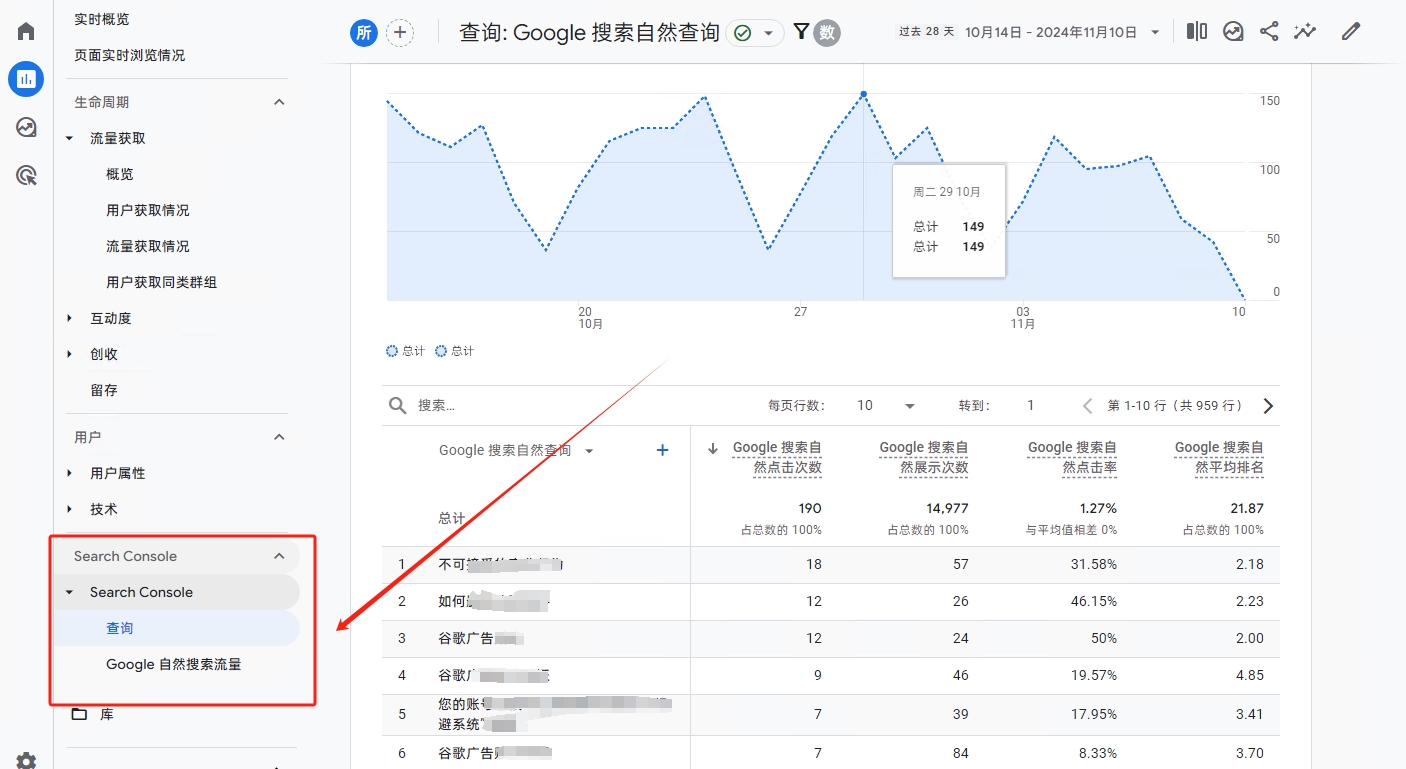
Task: Open the insights chart icon in header
Action: pos(1233,32)
